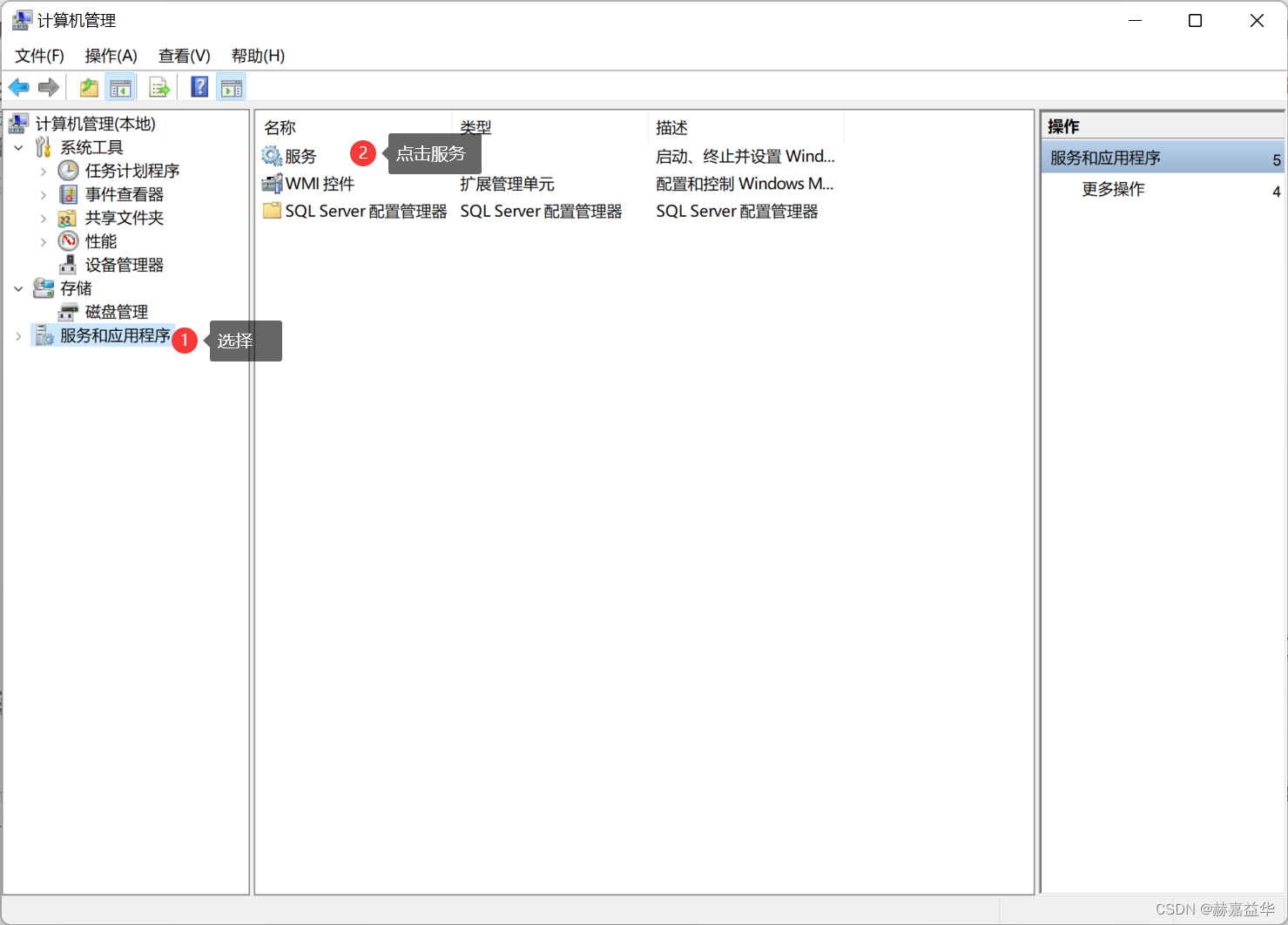Screen dimensions: 1288x925
Task: Open Help via the question mark icon
Action: coord(199,87)
